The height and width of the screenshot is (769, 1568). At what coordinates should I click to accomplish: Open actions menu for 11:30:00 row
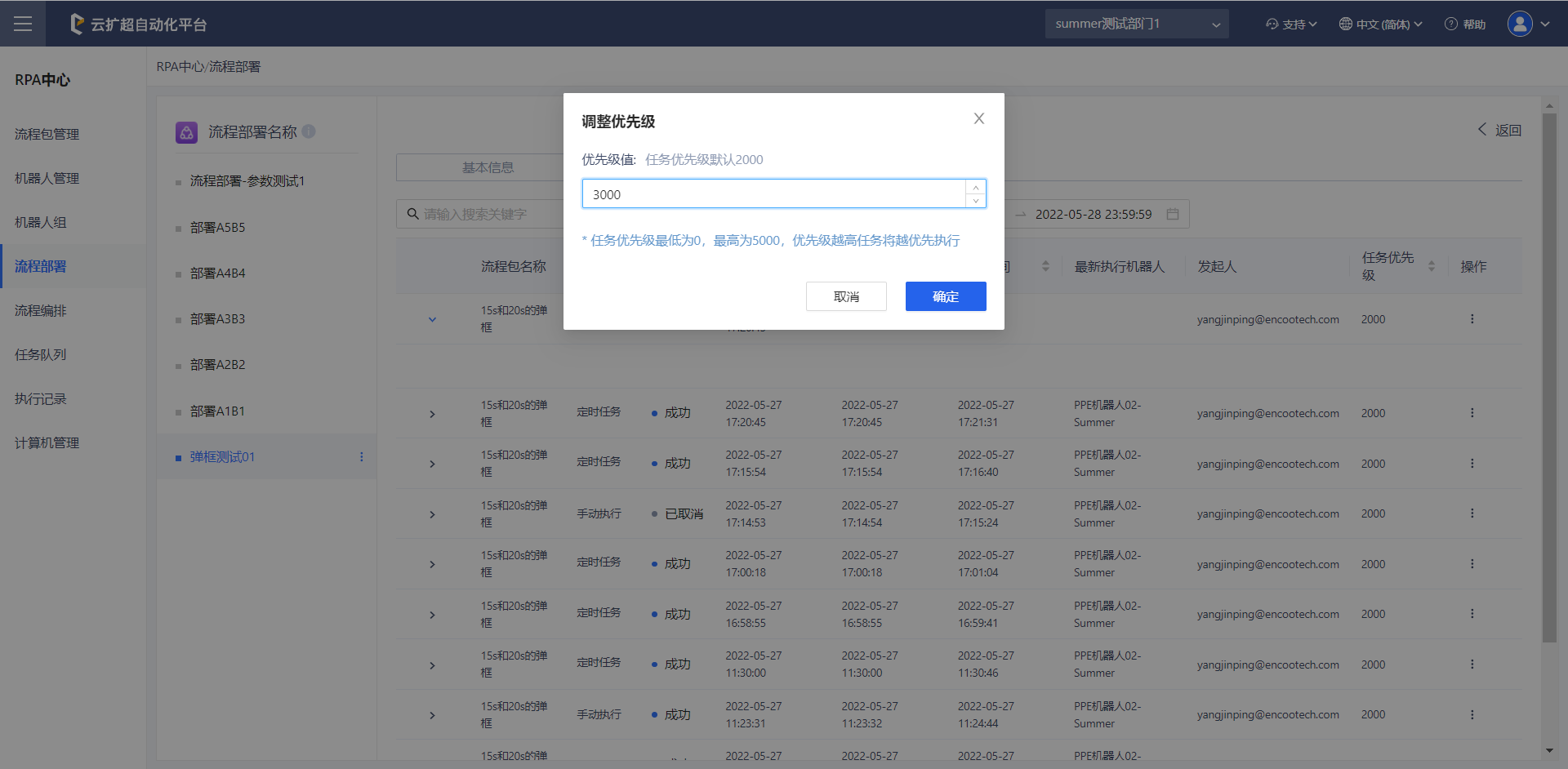[1472, 665]
